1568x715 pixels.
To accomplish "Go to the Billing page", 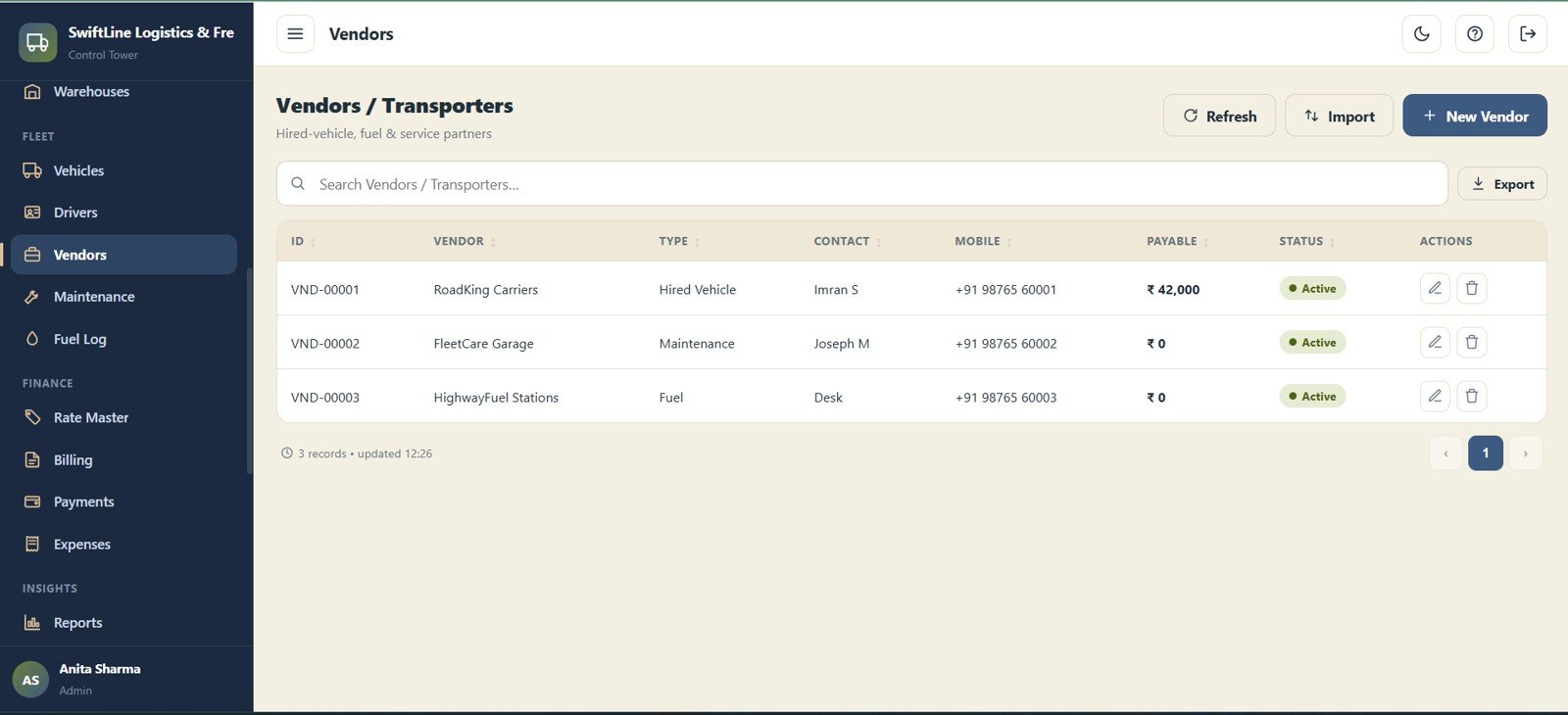I will pyautogui.click(x=123, y=460).
